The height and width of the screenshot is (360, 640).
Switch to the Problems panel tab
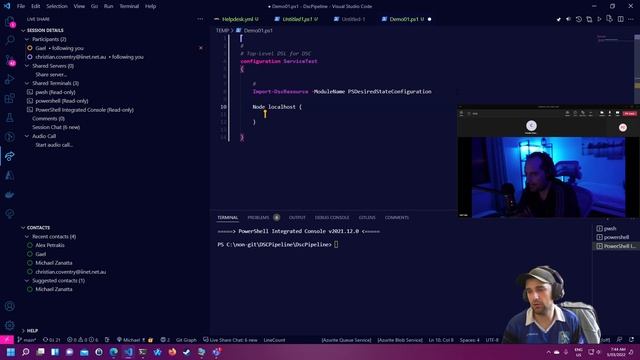258,218
